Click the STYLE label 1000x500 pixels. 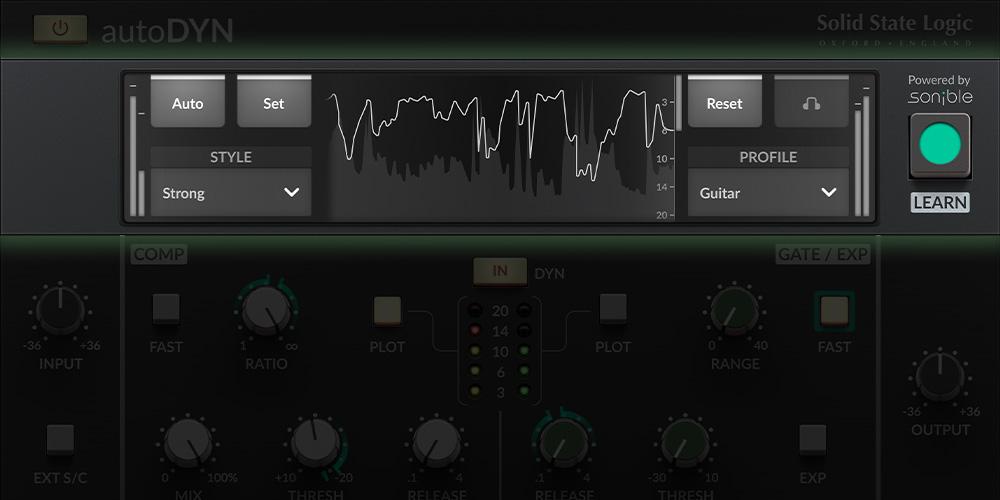(x=231, y=157)
